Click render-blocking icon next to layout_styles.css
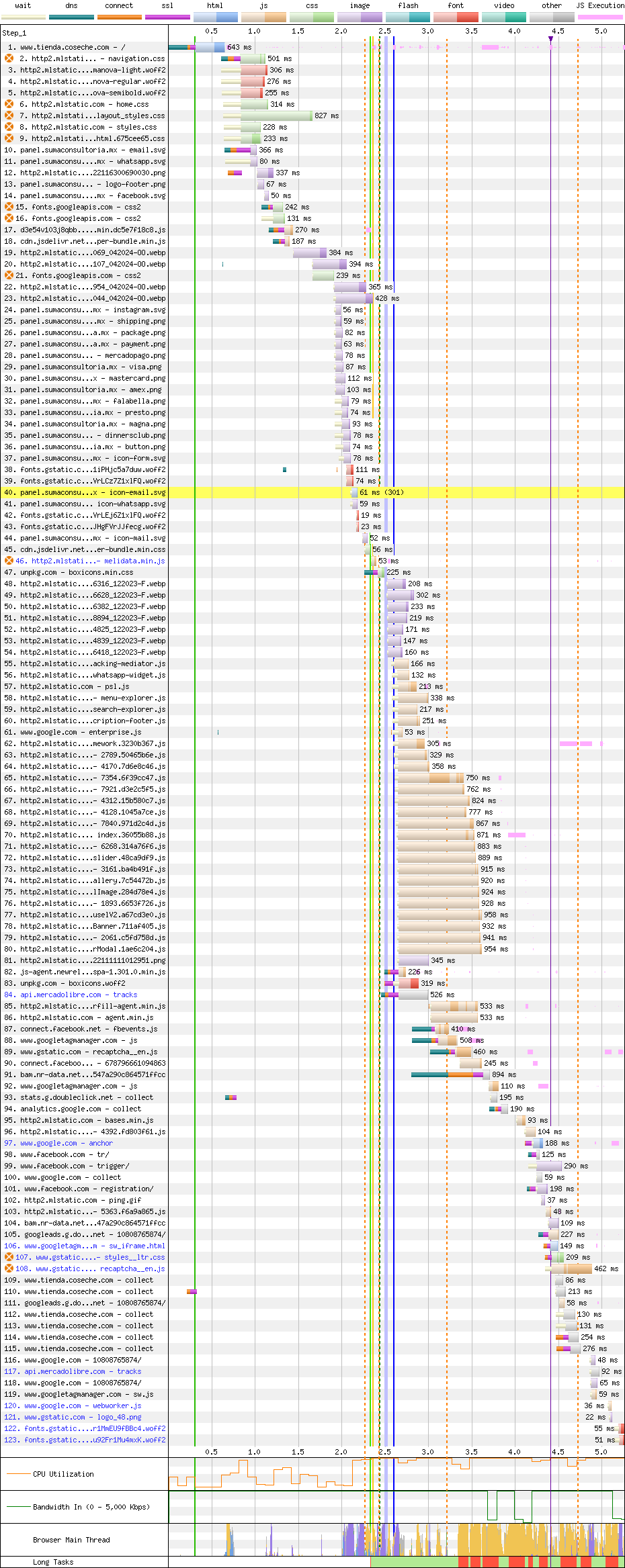 [9, 116]
